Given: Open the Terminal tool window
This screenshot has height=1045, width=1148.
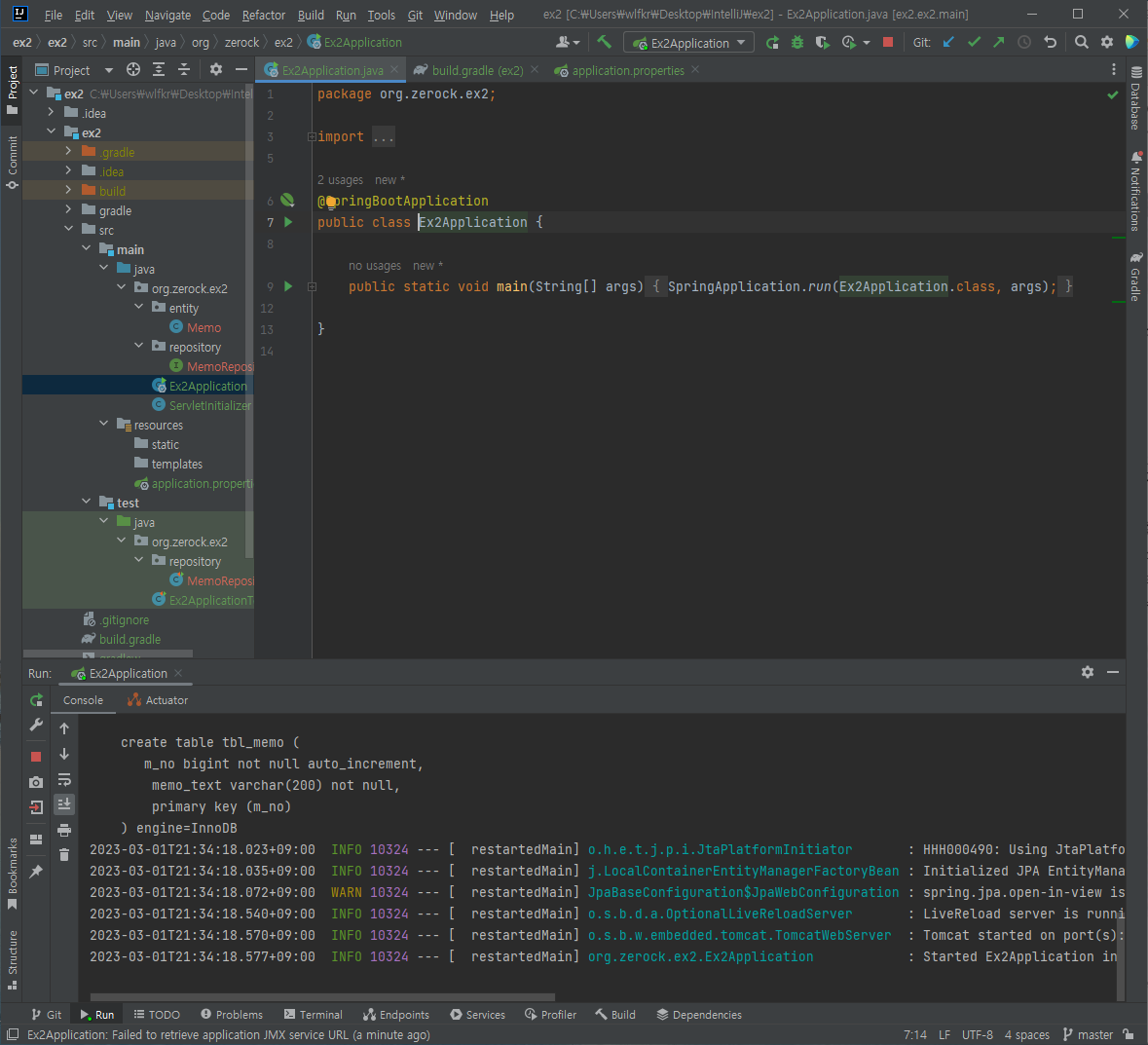Looking at the screenshot, I should 313,1014.
